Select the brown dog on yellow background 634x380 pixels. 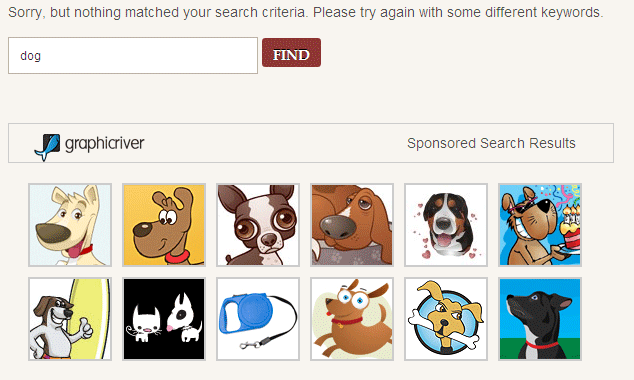[164, 225]
